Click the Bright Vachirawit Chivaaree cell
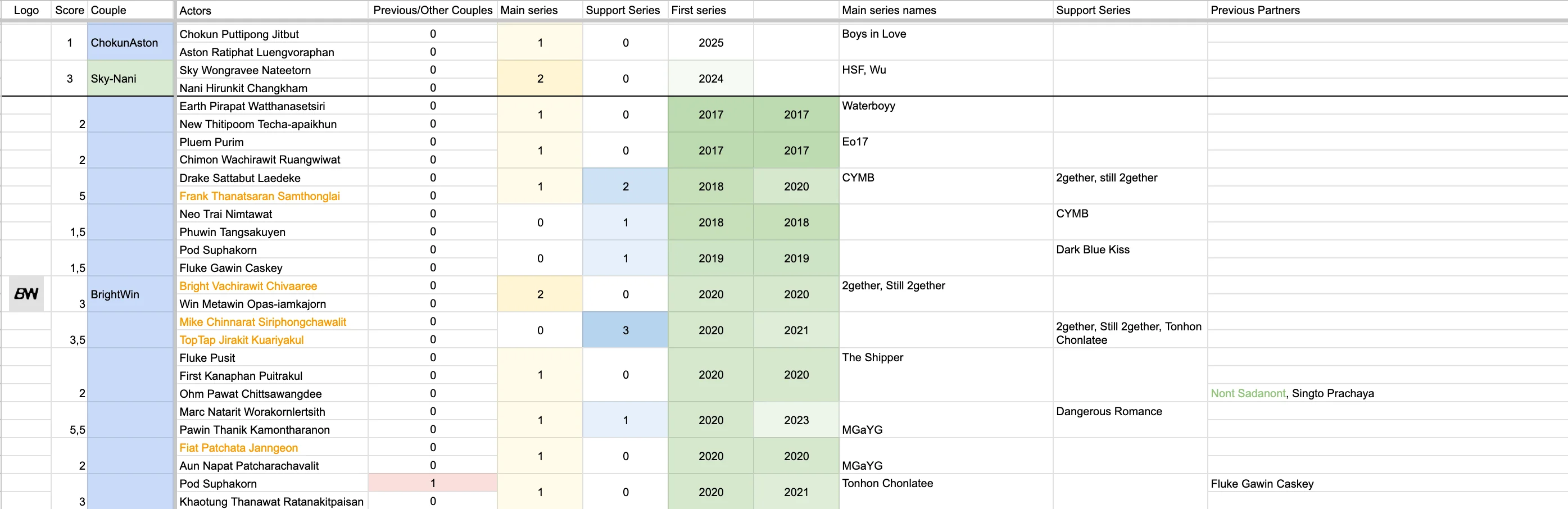The height and width of the screenshot is (509, 1568). [x=271, y=286]
